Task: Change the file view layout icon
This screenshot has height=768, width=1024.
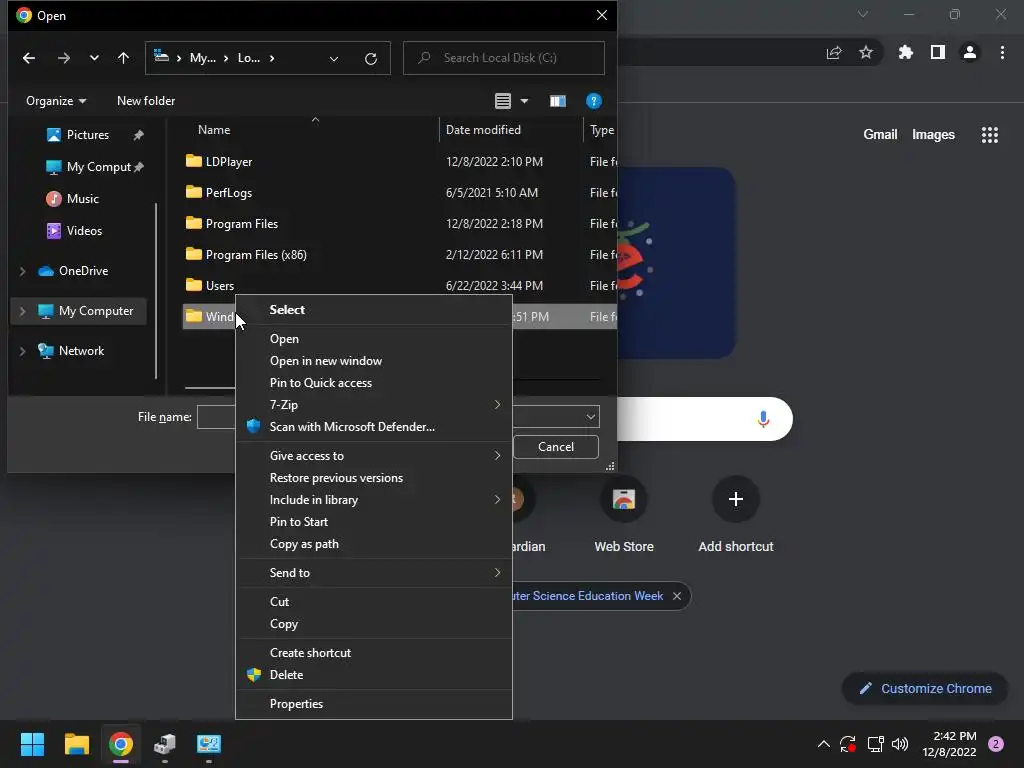Action: click(502, 101)
